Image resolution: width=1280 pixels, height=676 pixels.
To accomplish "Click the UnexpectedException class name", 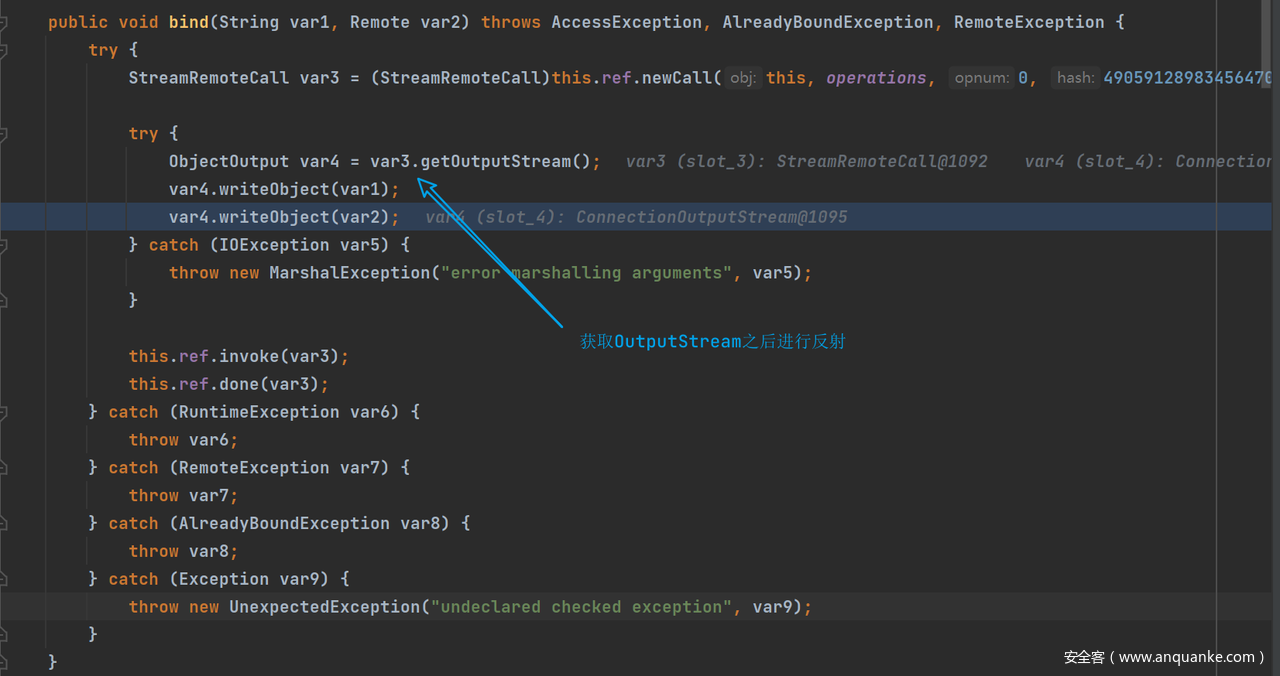I will [325, 607].
